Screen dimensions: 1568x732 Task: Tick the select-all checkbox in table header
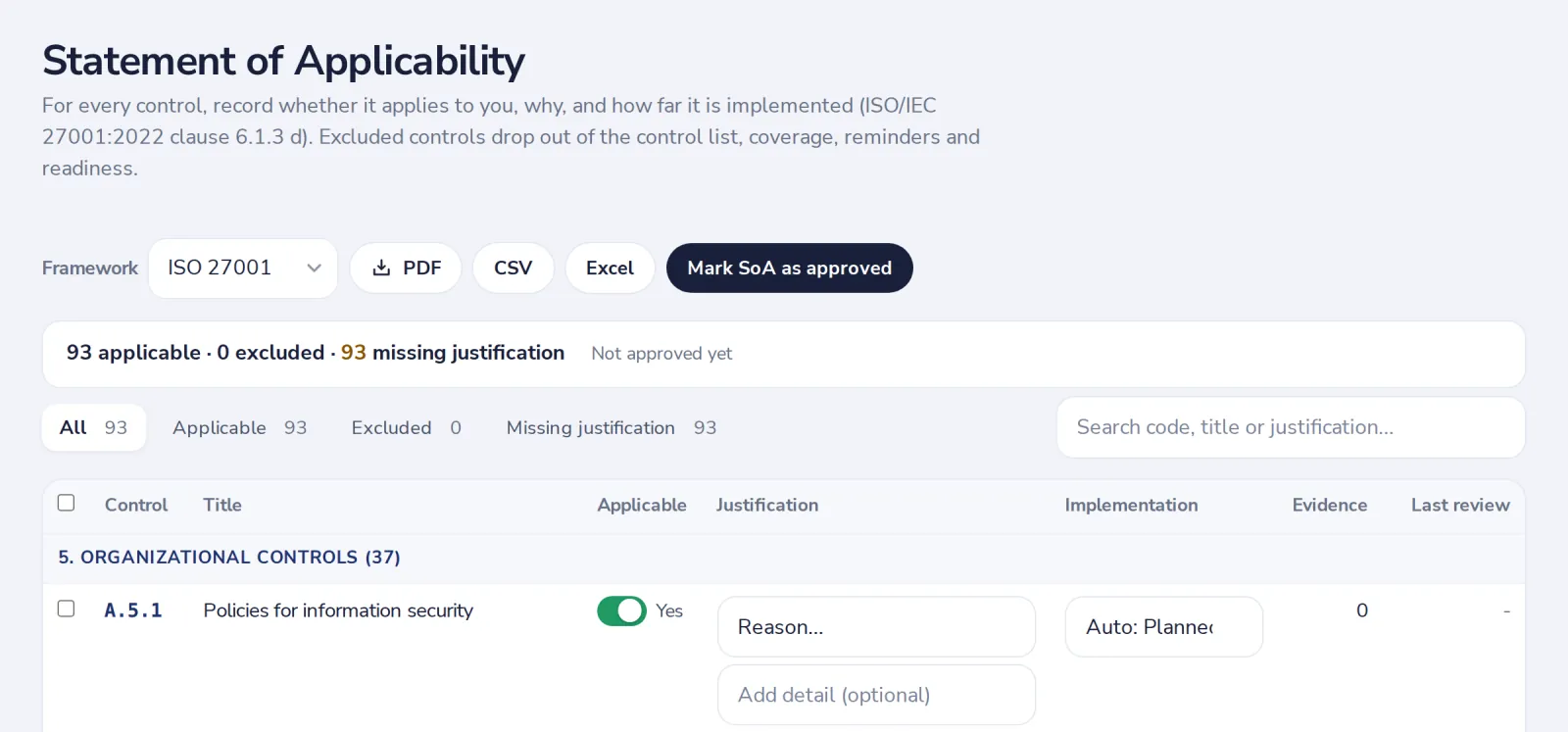pos(67,503)
